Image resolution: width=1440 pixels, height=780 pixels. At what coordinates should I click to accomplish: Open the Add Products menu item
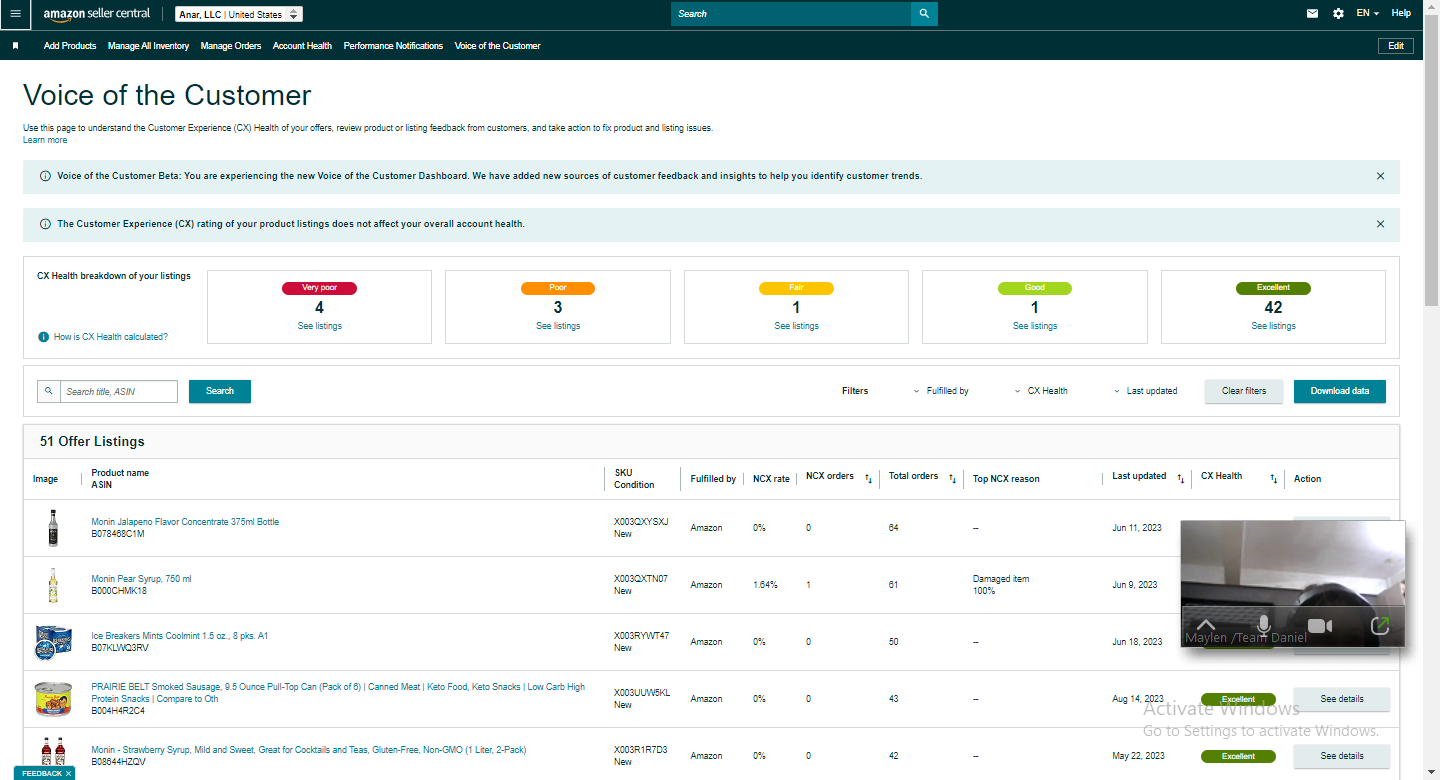(70, 46)
